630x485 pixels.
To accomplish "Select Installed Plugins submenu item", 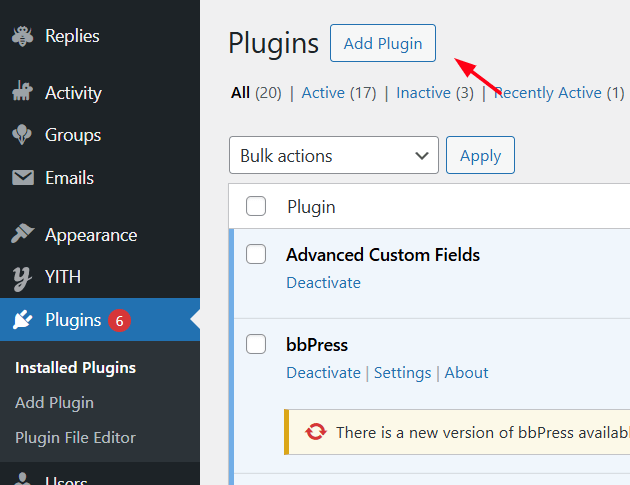I will pos(76,368).
